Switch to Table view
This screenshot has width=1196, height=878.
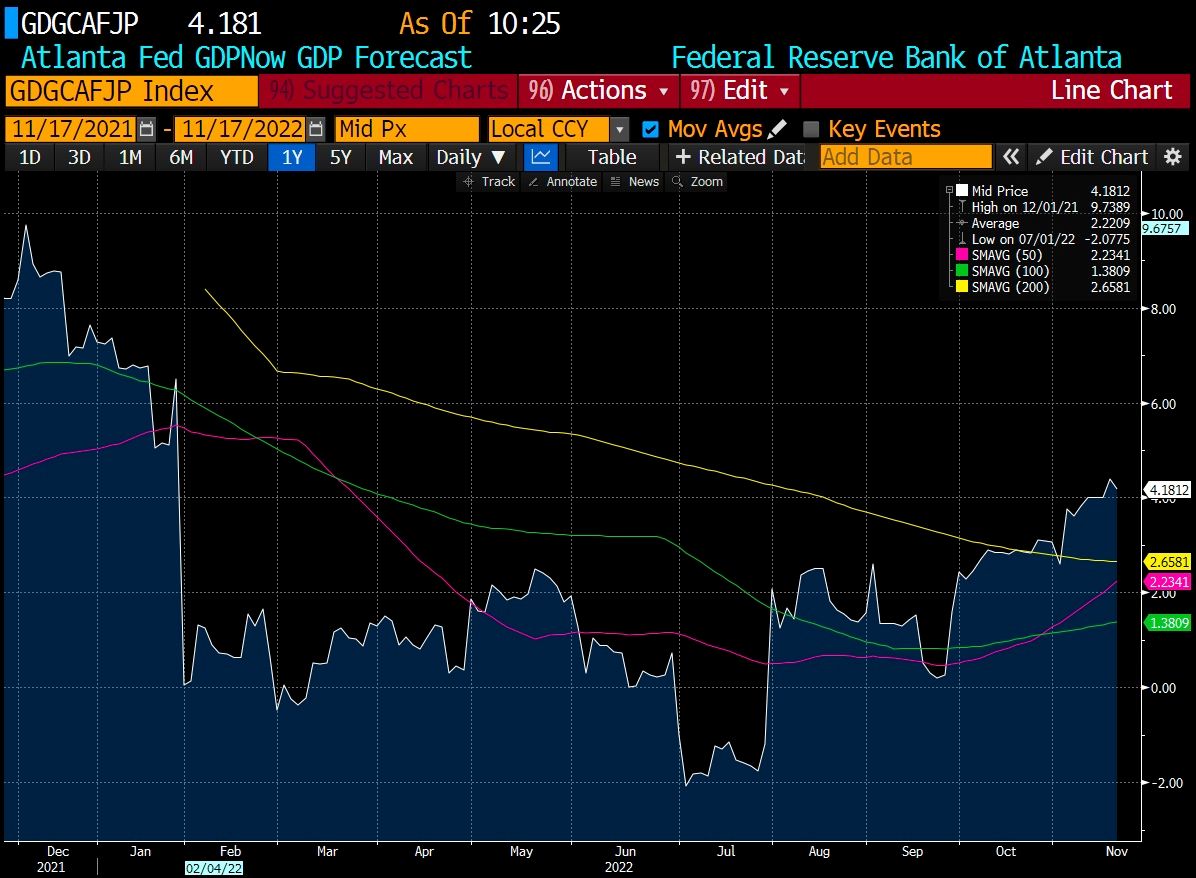click(x=612, y=157)
